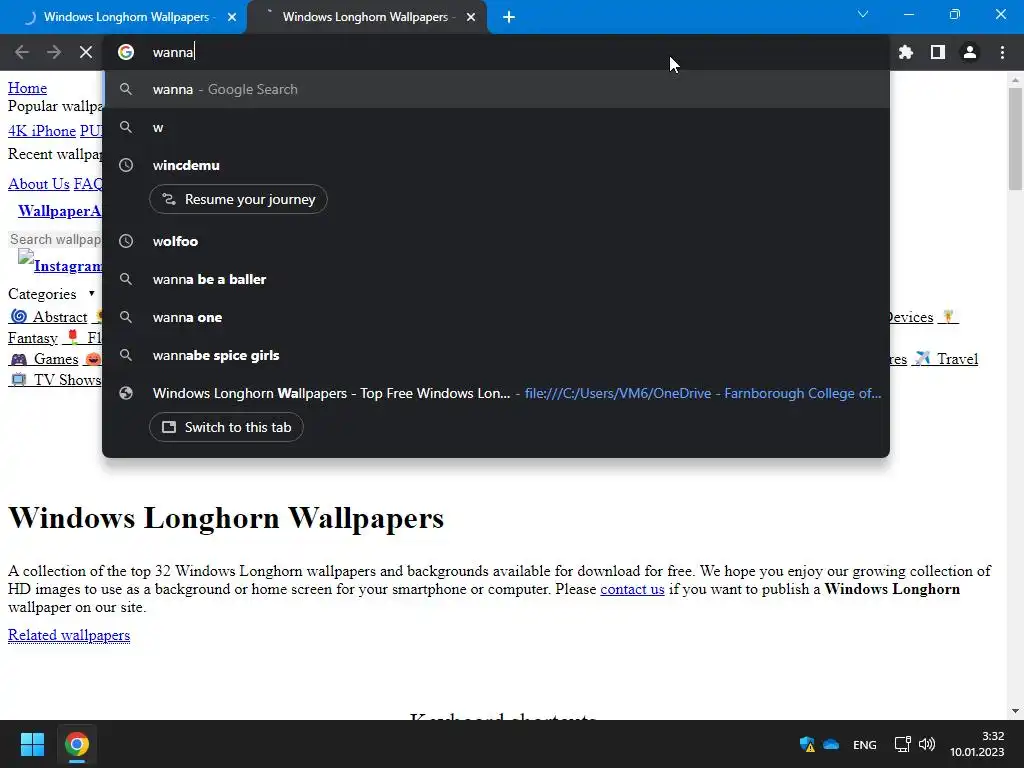Open the volume speaker tray icon

927,744
